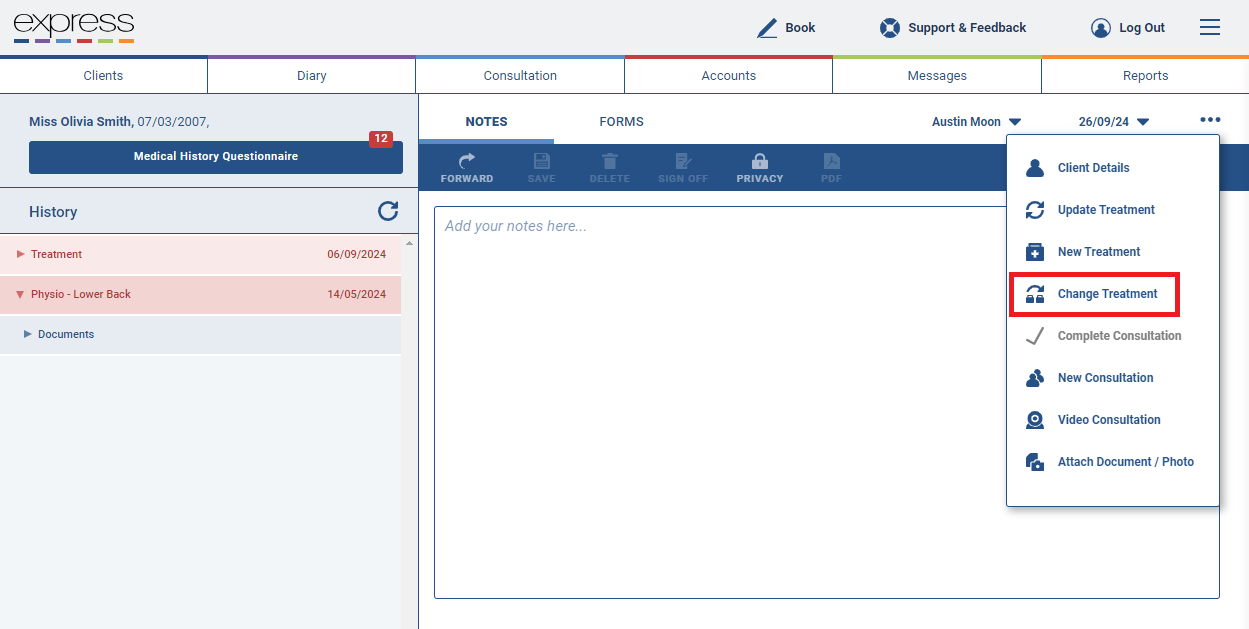Click the New Treatment medical kit icon
1249x629 pixels.
[1035, 252]
